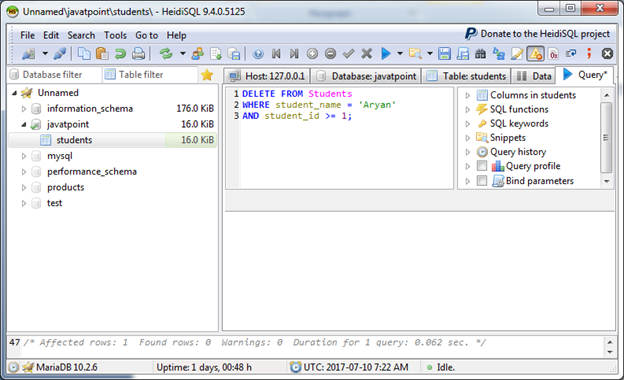Click the green Refresh arrows icon
This screenshot has height=380, width=624.
click(x=166, y=53)
